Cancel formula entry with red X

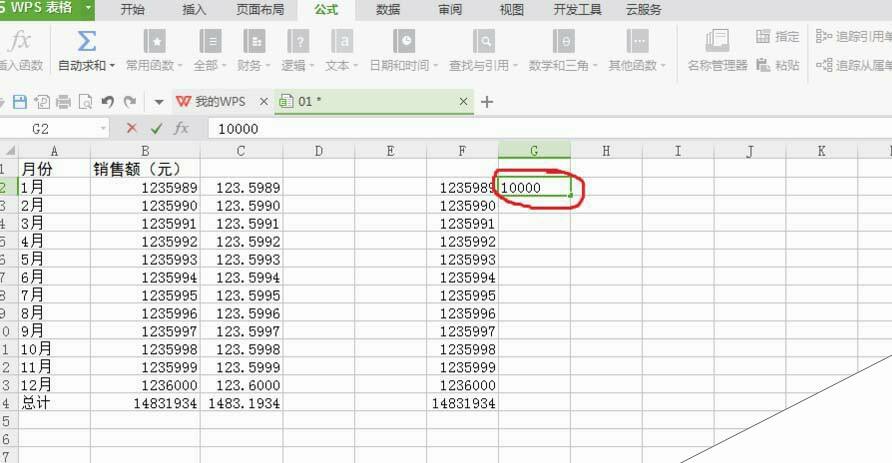[x=132, y=128]
